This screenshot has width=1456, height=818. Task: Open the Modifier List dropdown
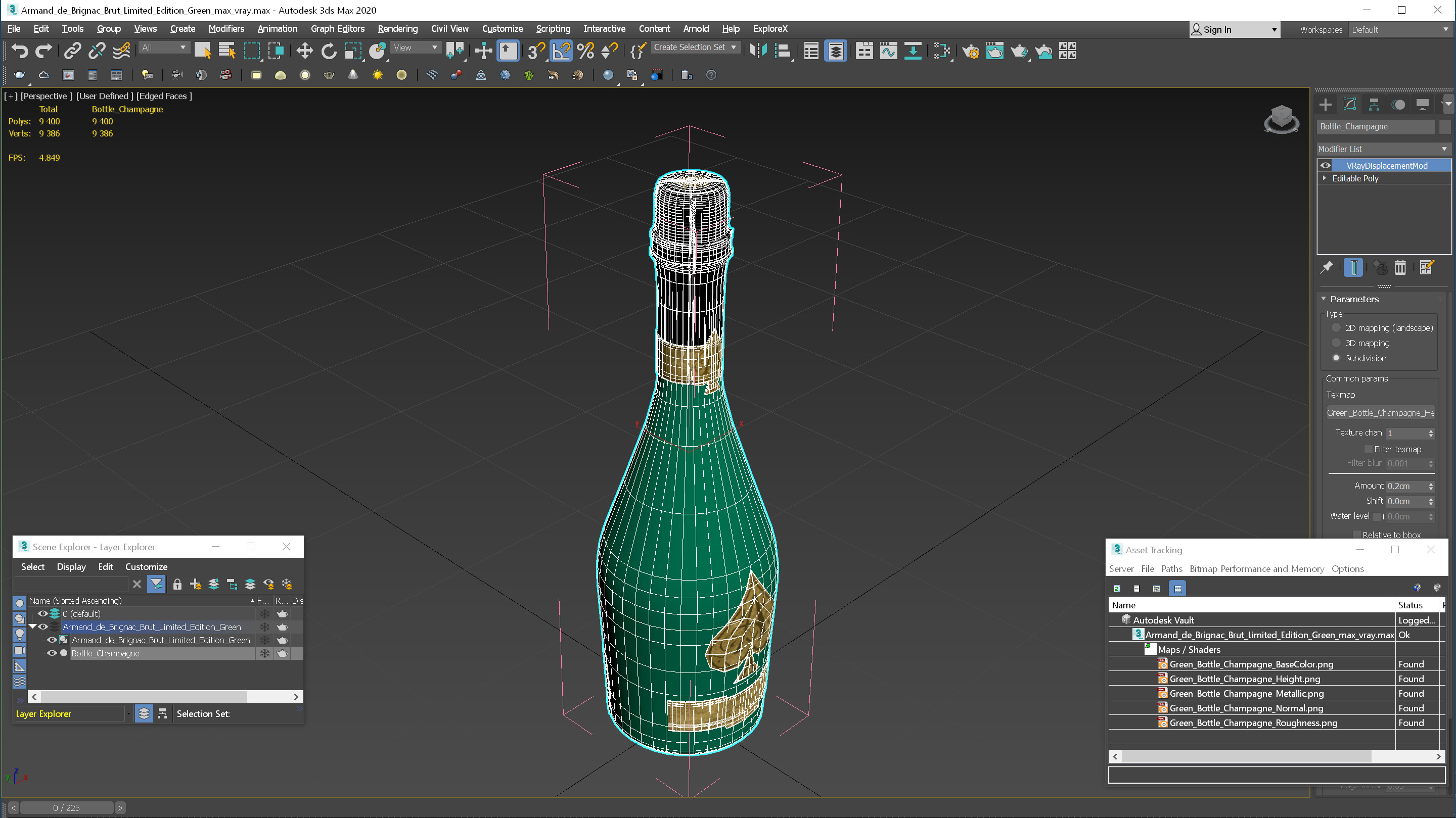pyautogui.click(x=1383, y=149)
